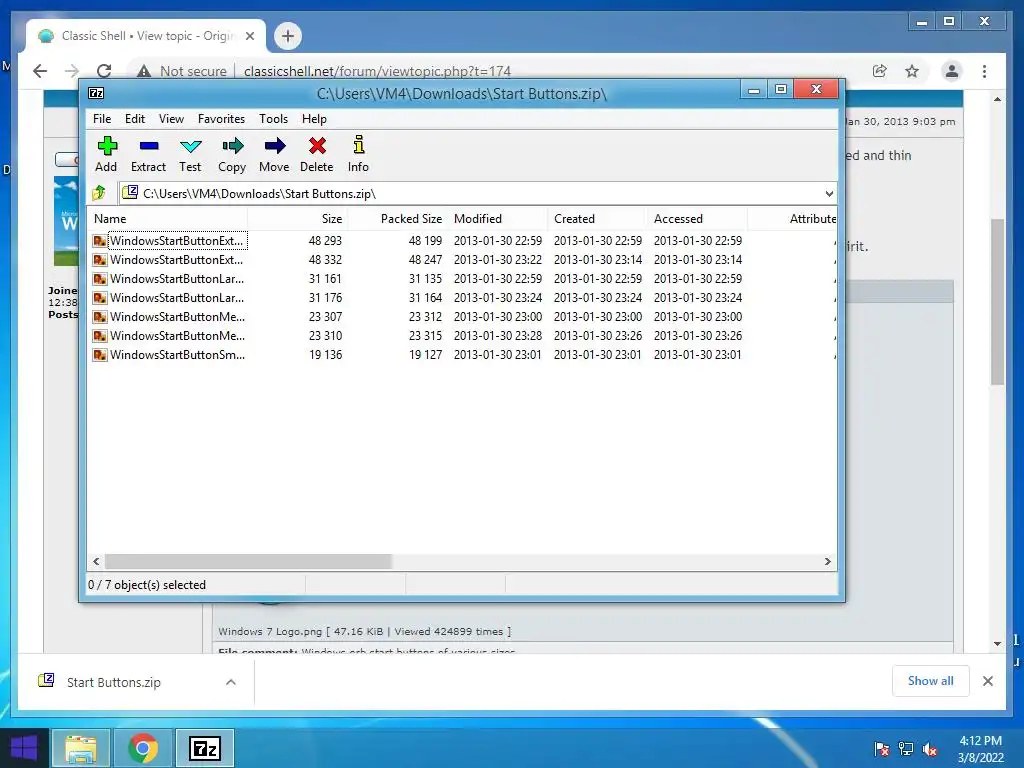
Task: Click modified date 2013-01-30 23:22
Action: [x=498, y=260]
